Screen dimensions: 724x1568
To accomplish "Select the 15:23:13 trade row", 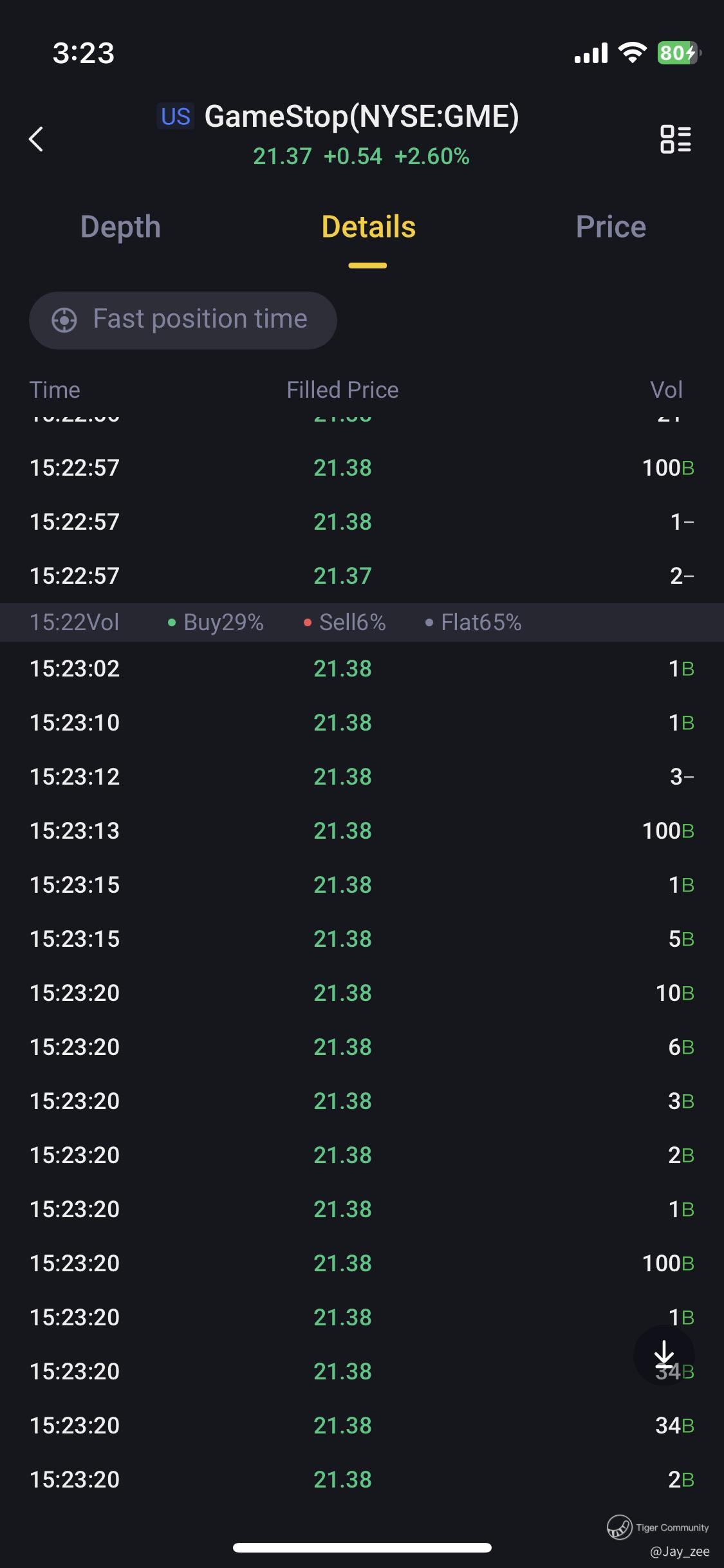I will pyautogui.click(x=362, y=831).
